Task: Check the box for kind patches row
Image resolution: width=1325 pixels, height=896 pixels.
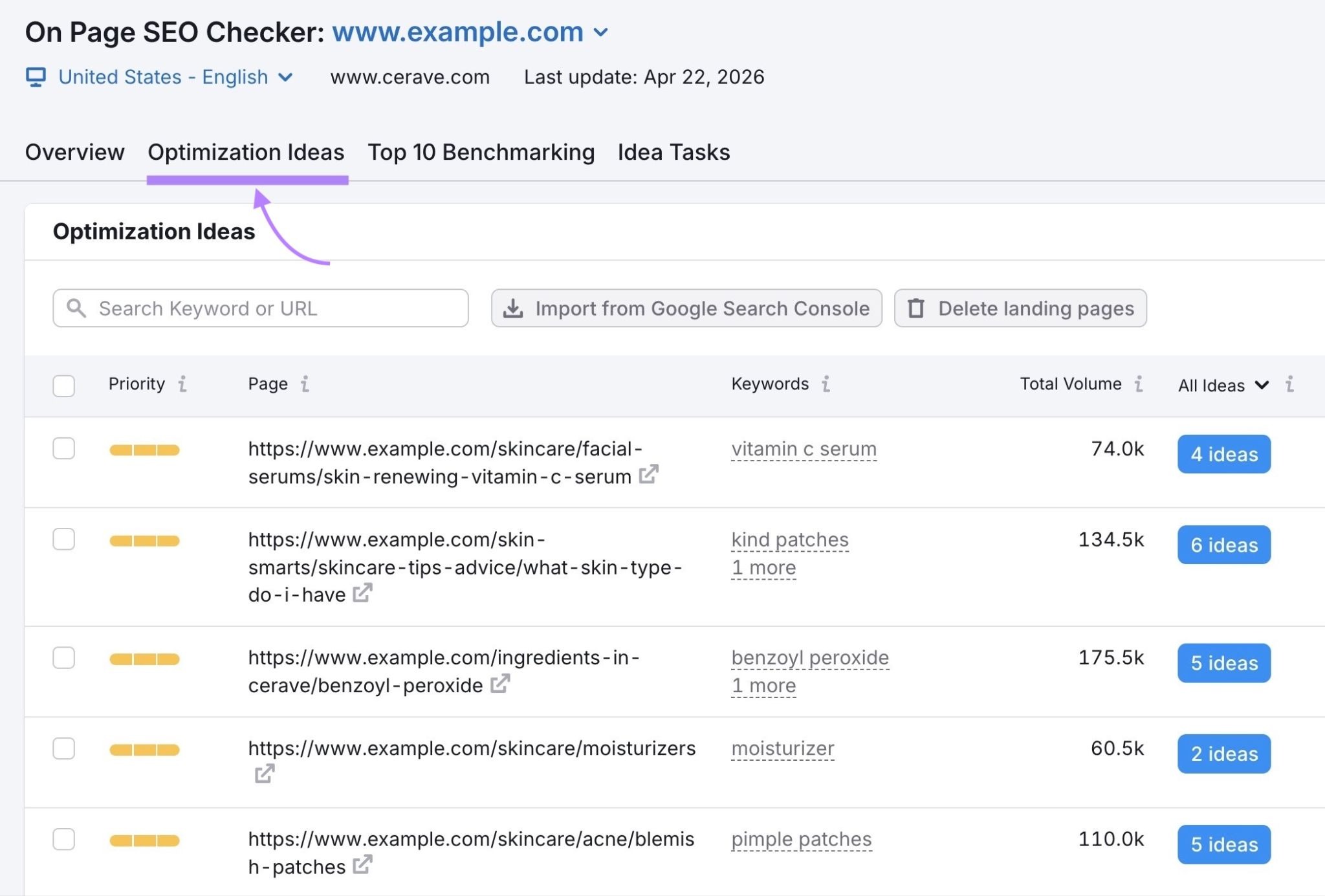Action: tap(63, 539)
